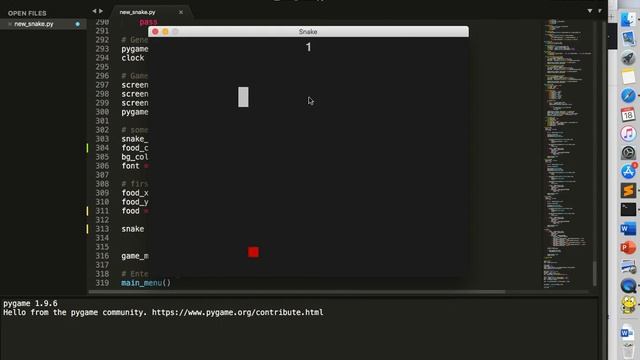640x360 pixels.
Task: Switch to Sublime Text dock icon
Action: pyautogui.click(x=628, y=191)
